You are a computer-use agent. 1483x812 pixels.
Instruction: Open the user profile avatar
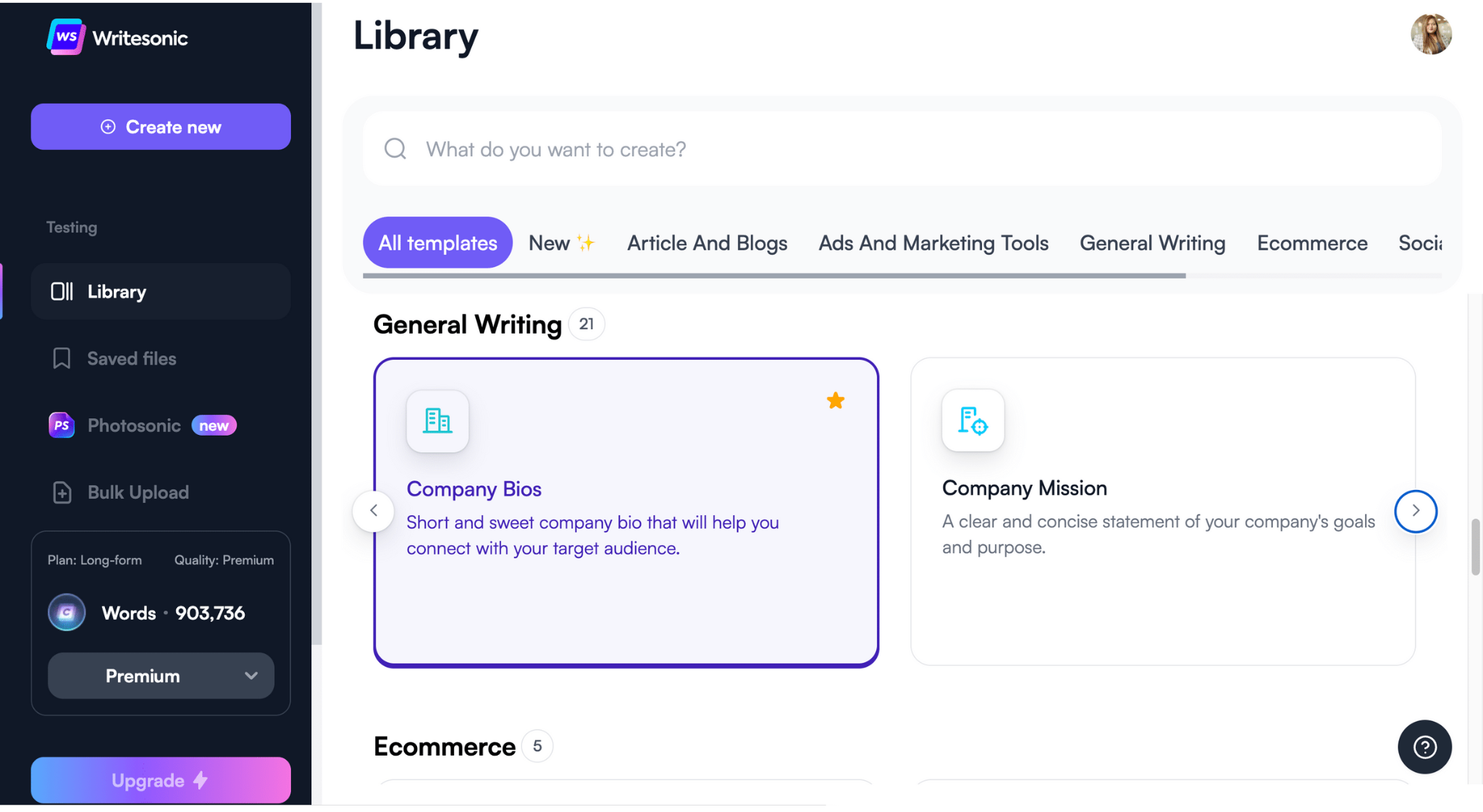tap(1430, 34)
